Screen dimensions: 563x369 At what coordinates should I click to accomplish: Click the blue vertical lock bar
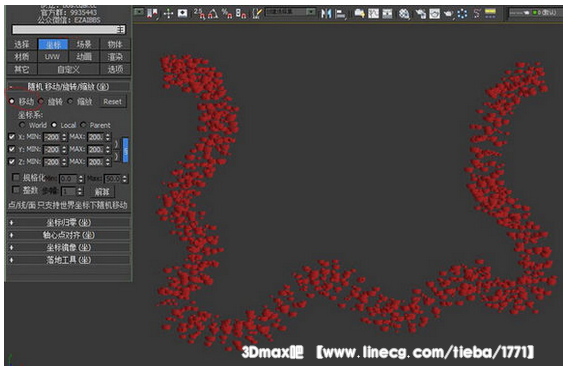(x=126, y=150)
